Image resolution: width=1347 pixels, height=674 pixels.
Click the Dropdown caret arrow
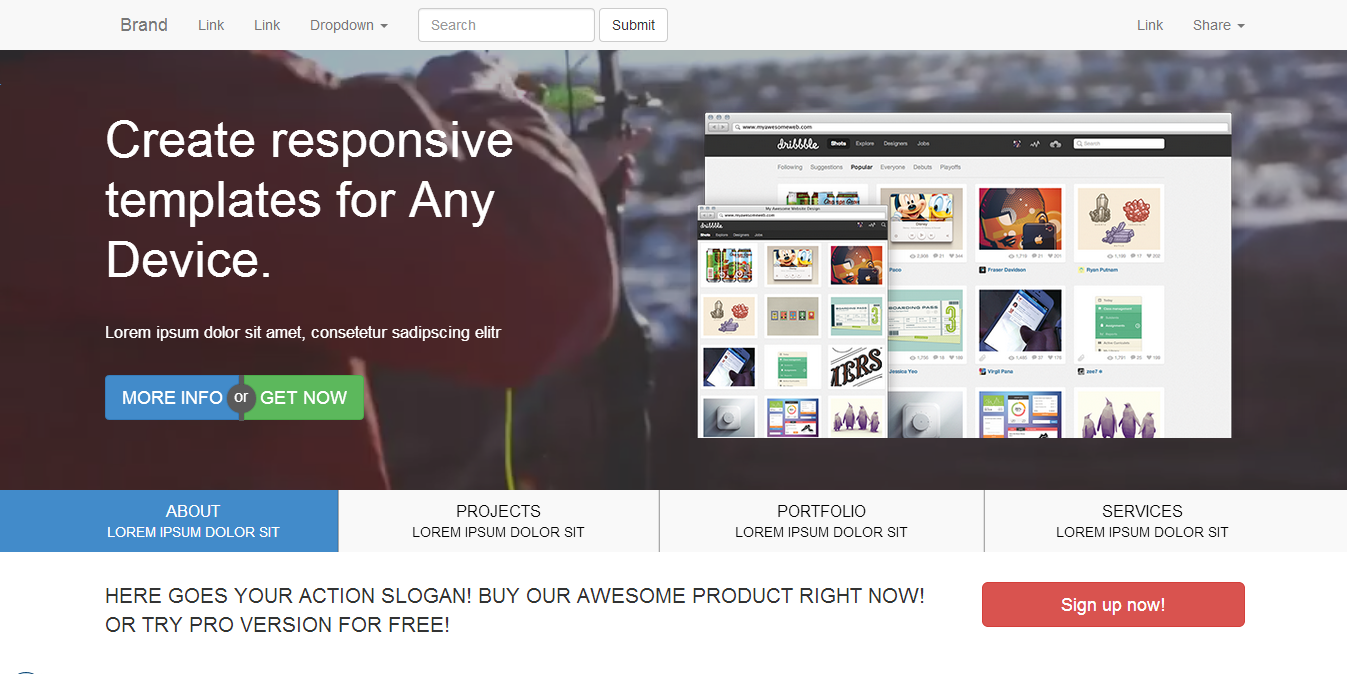384,26
